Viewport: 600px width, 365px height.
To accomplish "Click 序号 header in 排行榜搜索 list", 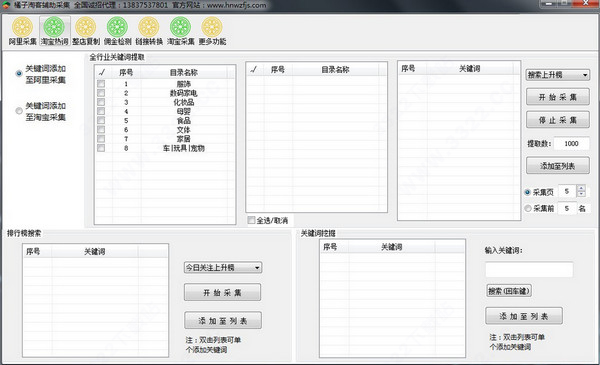I will coord(33,251).
